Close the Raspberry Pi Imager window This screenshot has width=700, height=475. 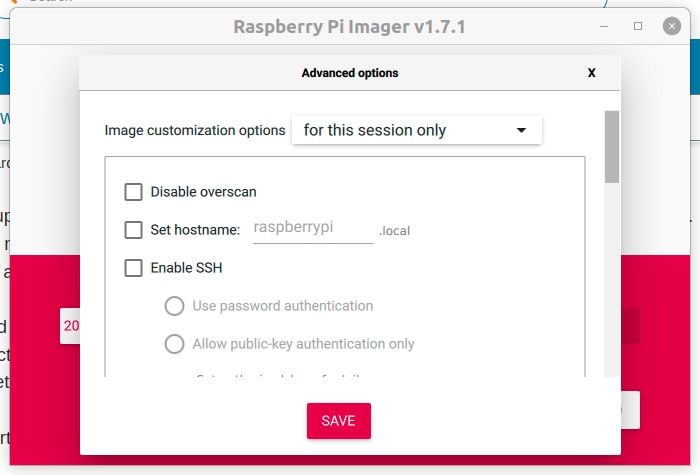669,26
